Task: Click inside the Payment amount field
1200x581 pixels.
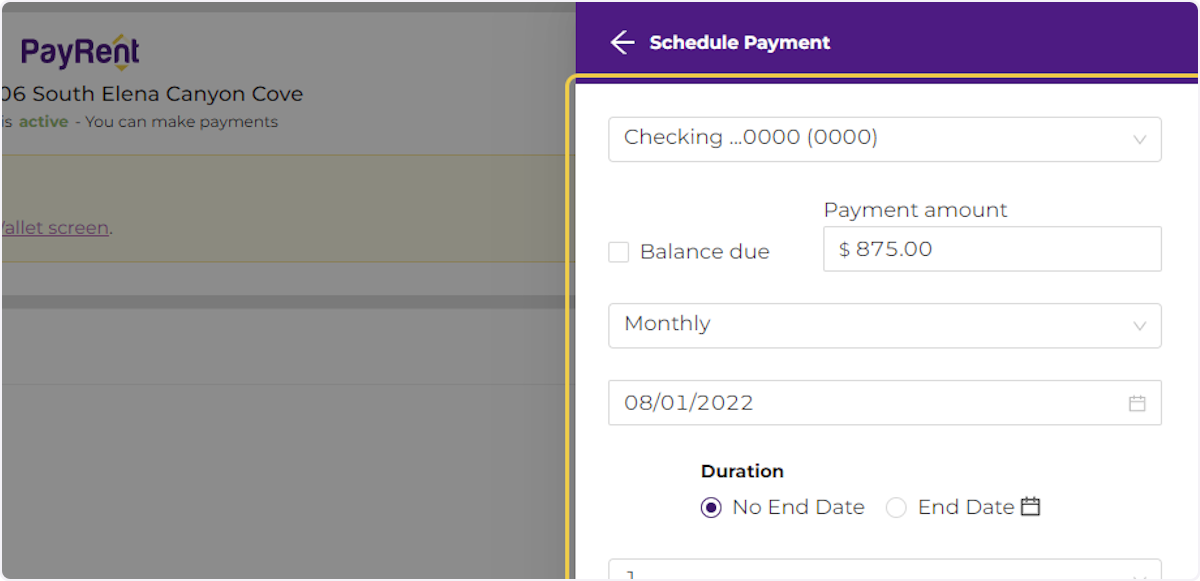Action: pos(991,248)
